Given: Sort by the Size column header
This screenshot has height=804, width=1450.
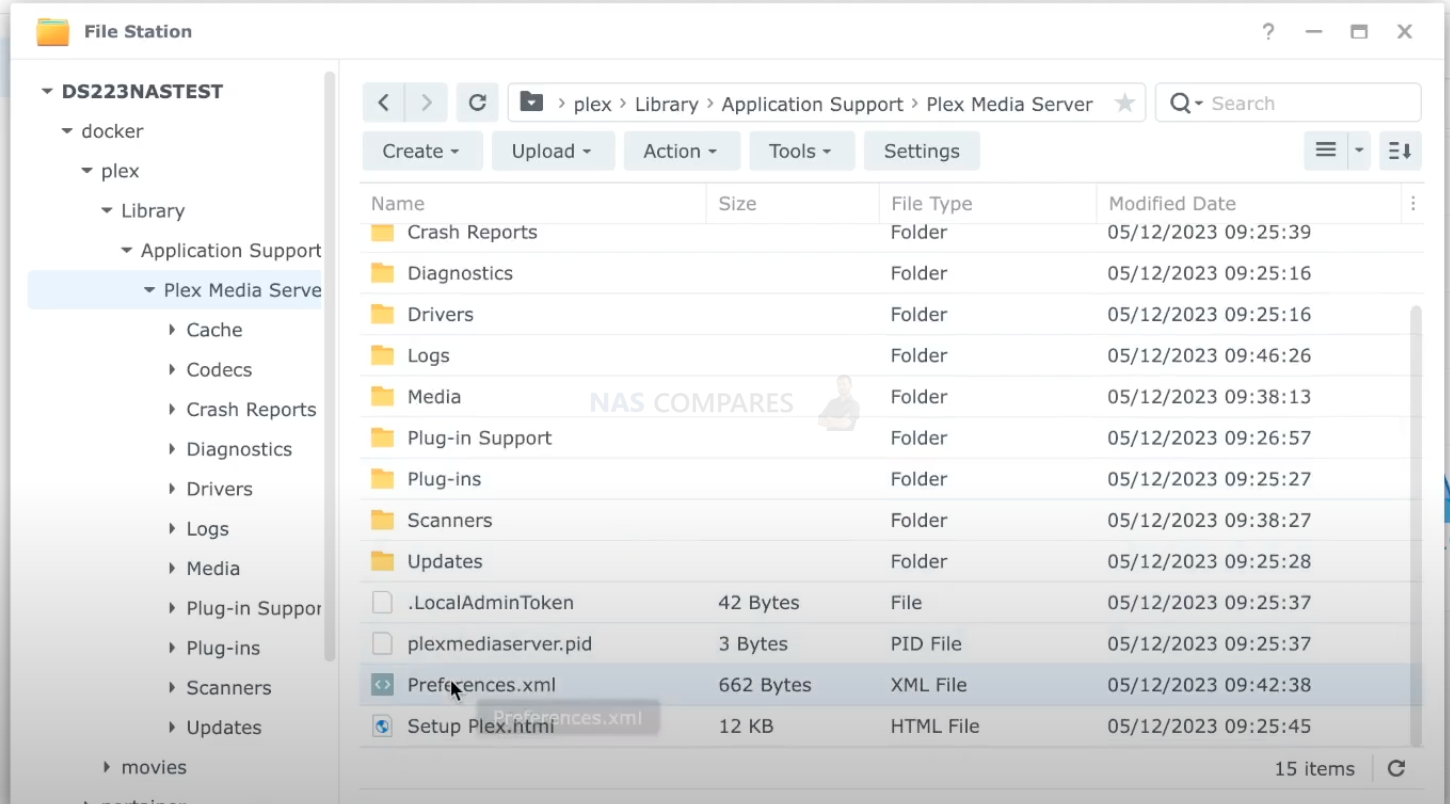Looking at the screenshot, I should [792, 203].
